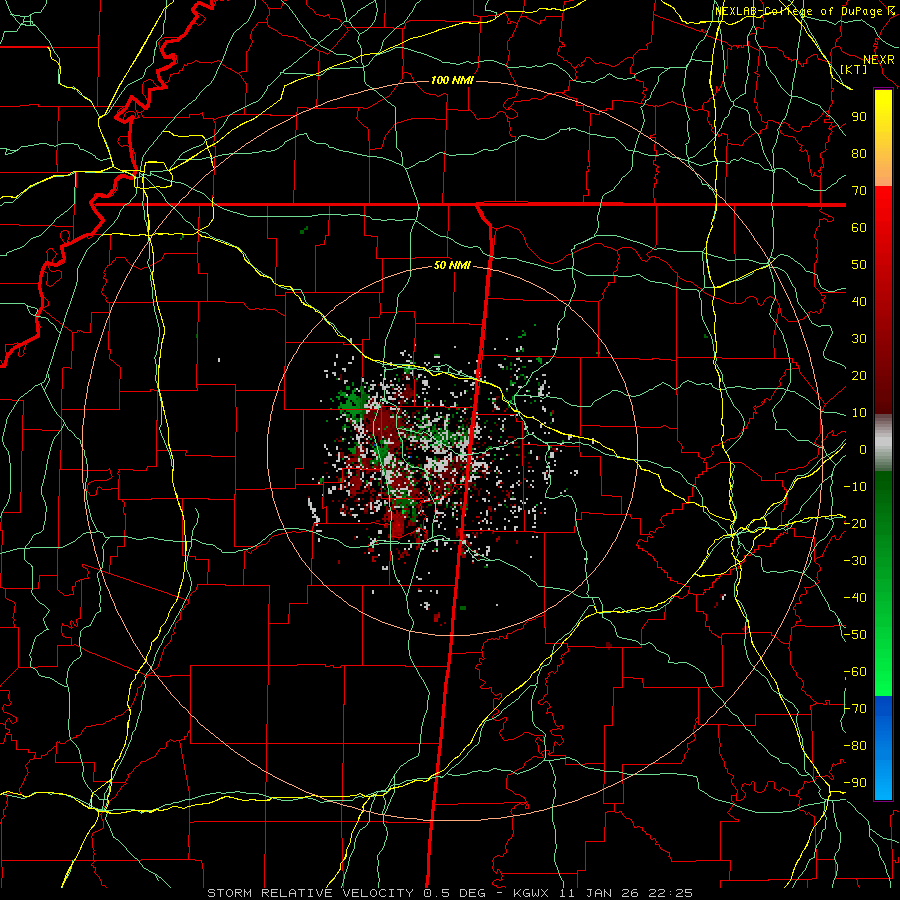The height and width of the screenshot is (900, 900).
Task: Click the "NEXR" label near the color bar
Action: pos(879,60)
